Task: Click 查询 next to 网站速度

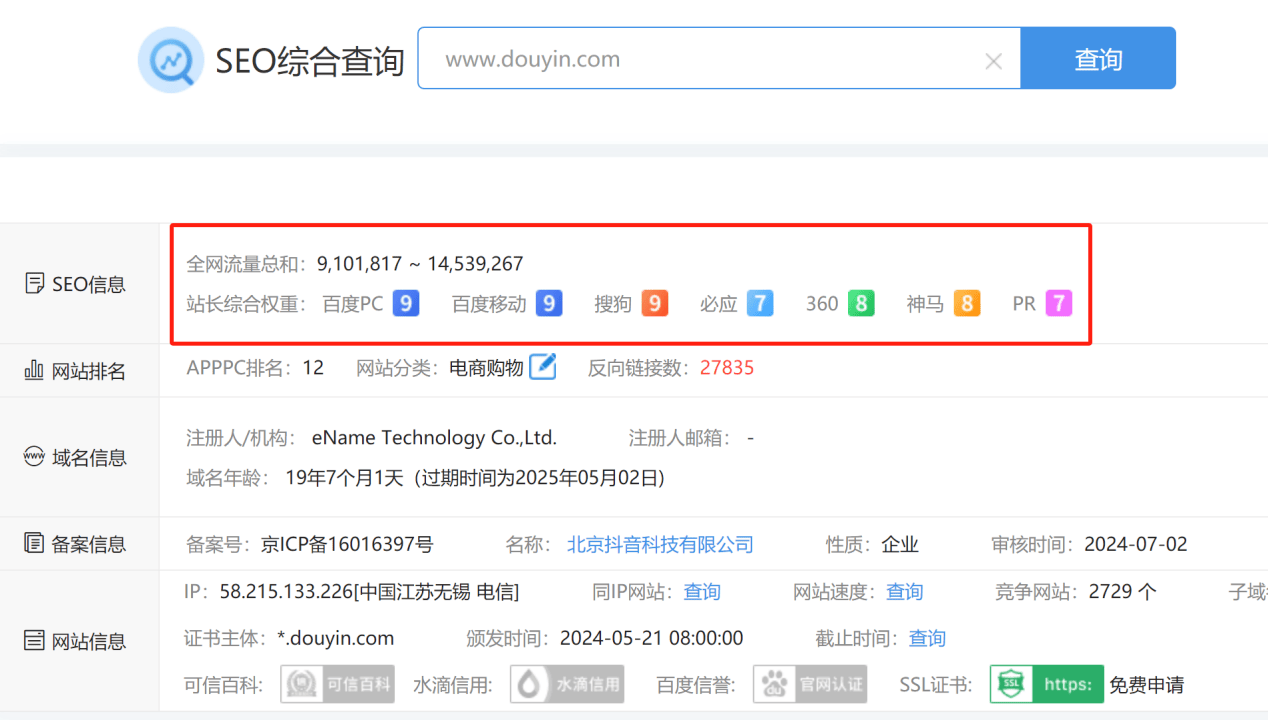Action: 905,592
